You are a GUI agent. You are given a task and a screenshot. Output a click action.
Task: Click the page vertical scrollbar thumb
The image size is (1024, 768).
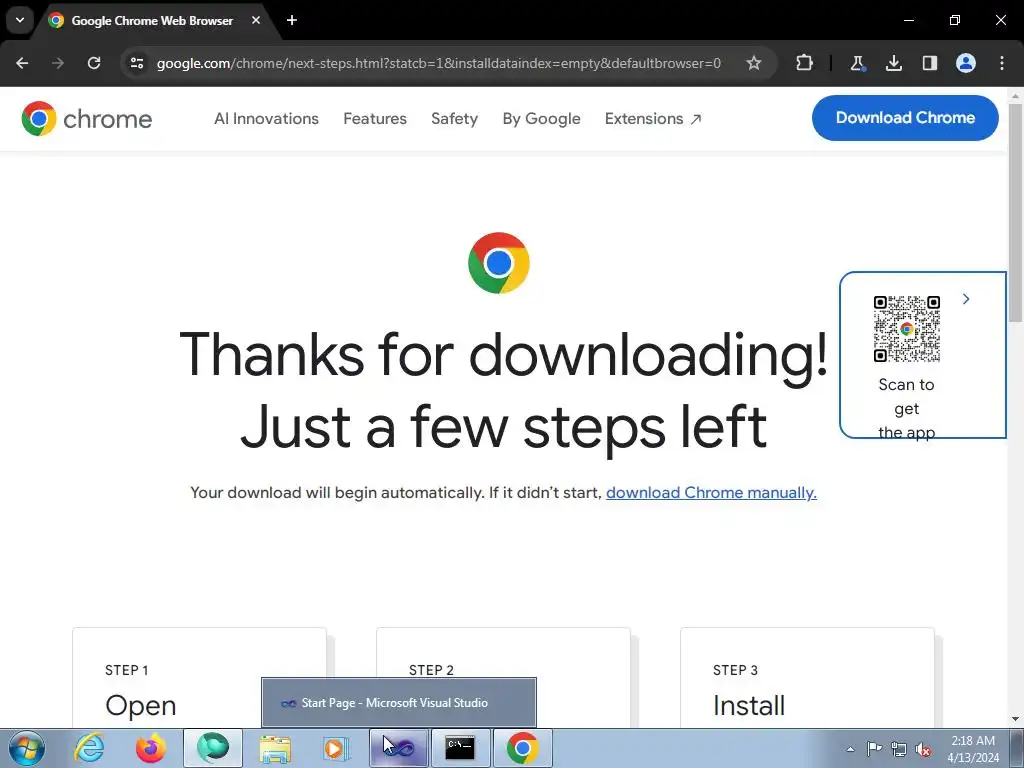point(1016,212)
